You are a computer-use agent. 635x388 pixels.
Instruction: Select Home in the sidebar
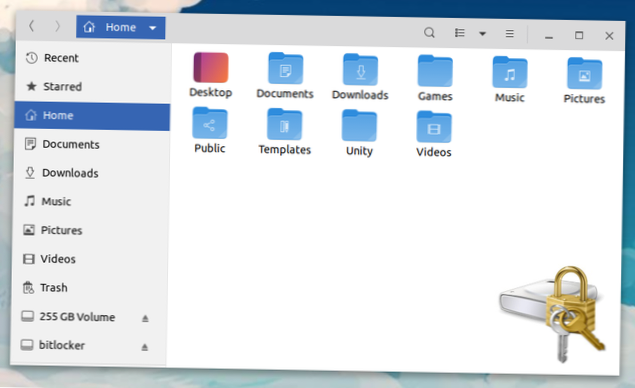coord(92,115)
